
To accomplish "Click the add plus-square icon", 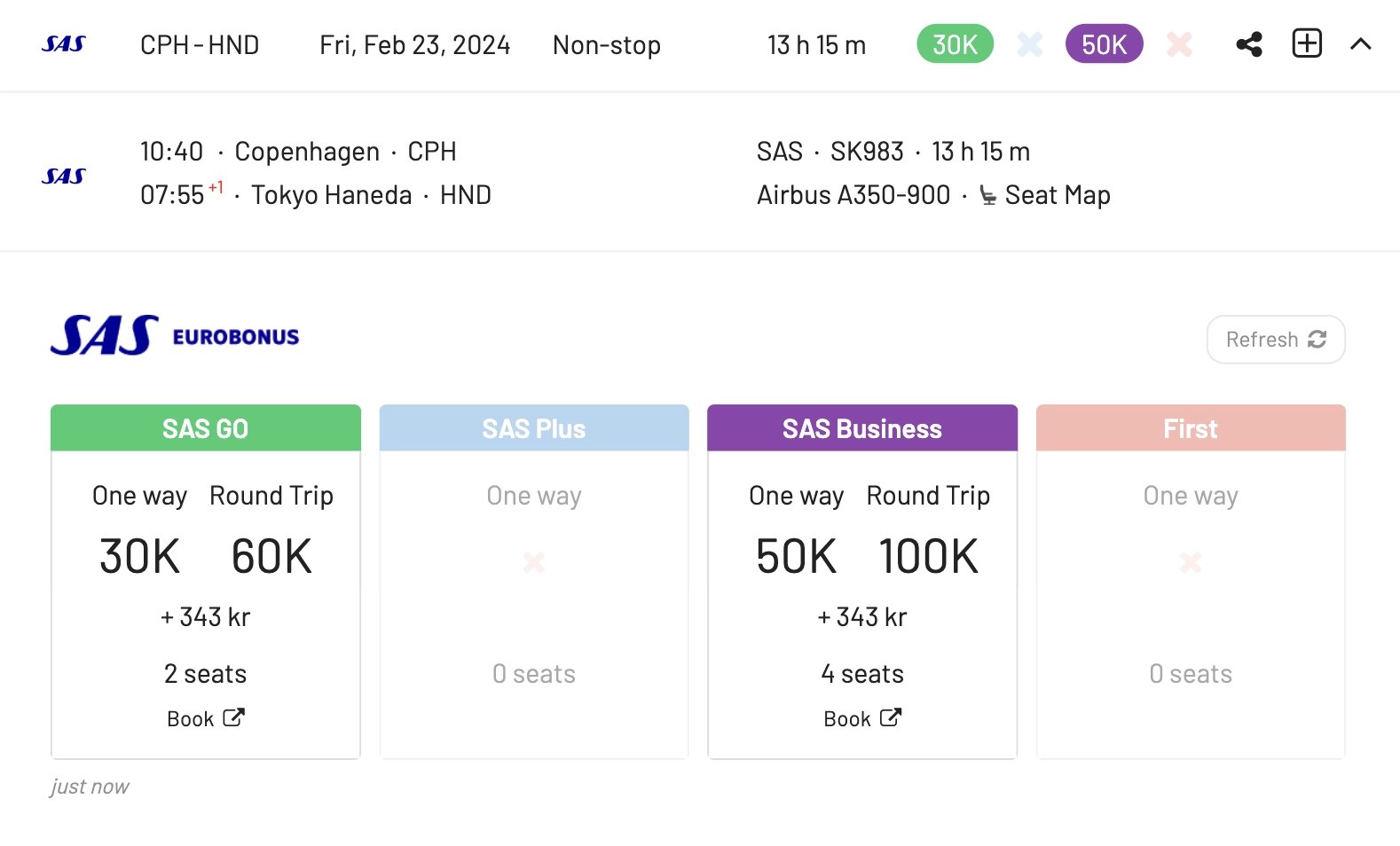I will 1307,43.
